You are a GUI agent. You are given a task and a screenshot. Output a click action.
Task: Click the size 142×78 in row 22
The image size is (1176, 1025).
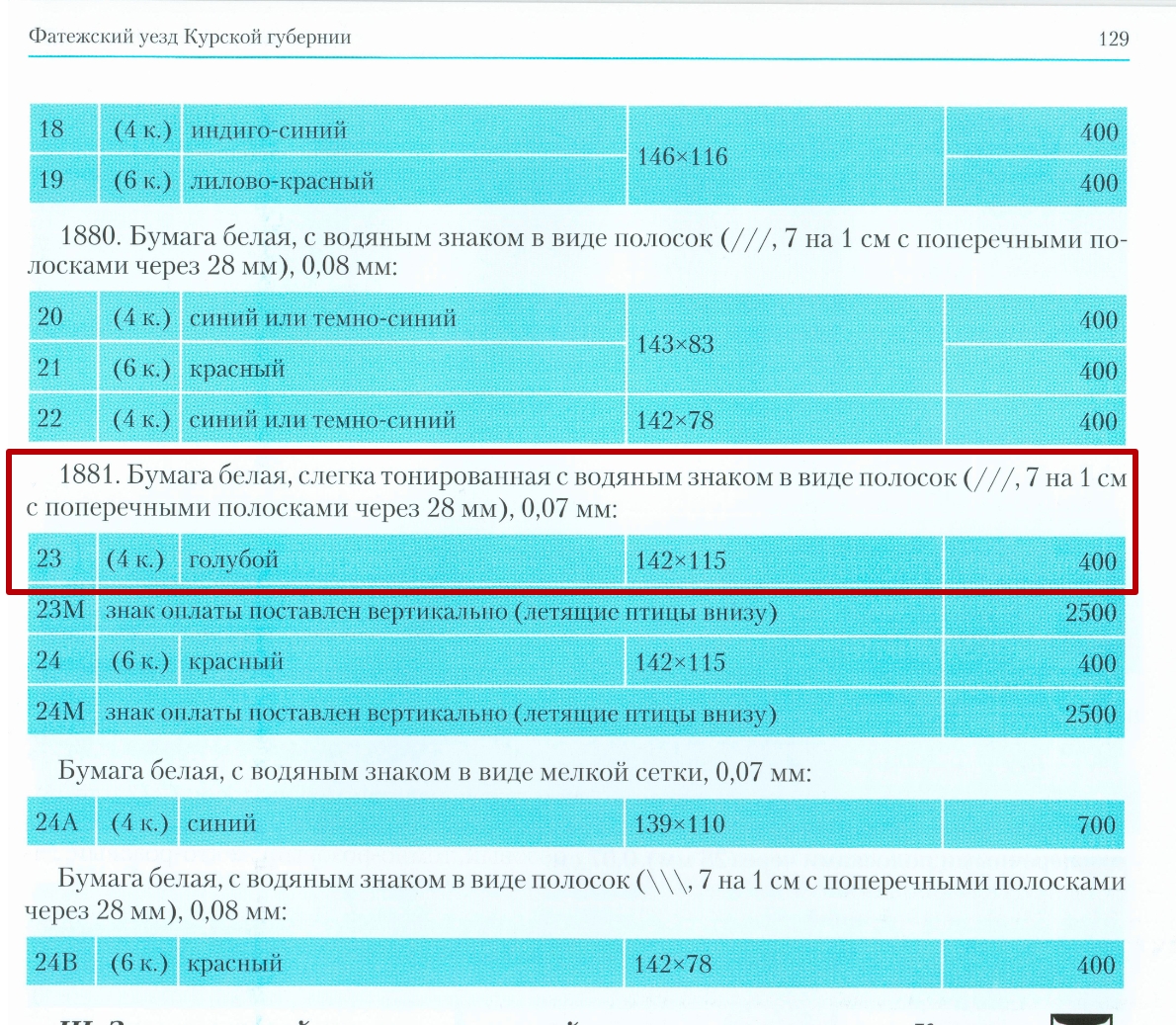tap(675, 420)
